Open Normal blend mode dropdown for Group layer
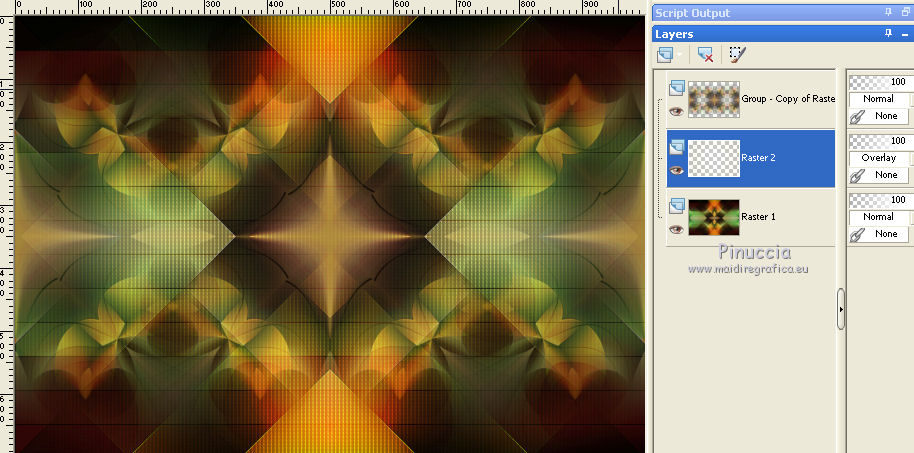This screenshot has width=914, height=453. (x=879, y=99)
